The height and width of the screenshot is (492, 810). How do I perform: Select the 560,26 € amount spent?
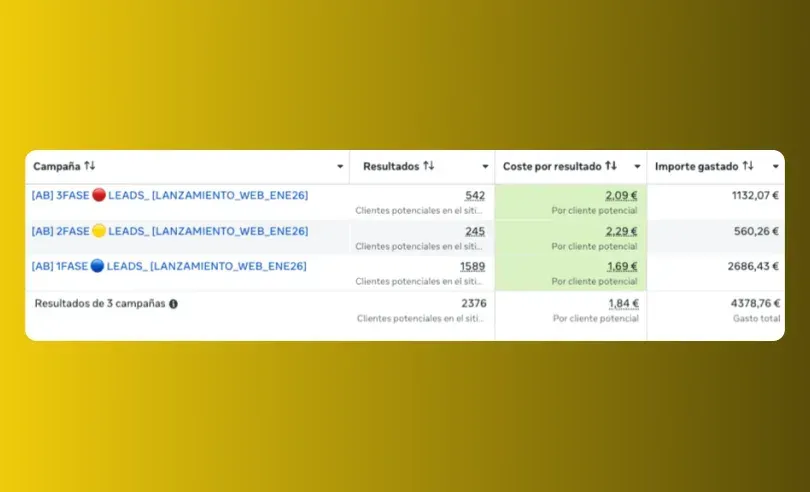point(756,231)
